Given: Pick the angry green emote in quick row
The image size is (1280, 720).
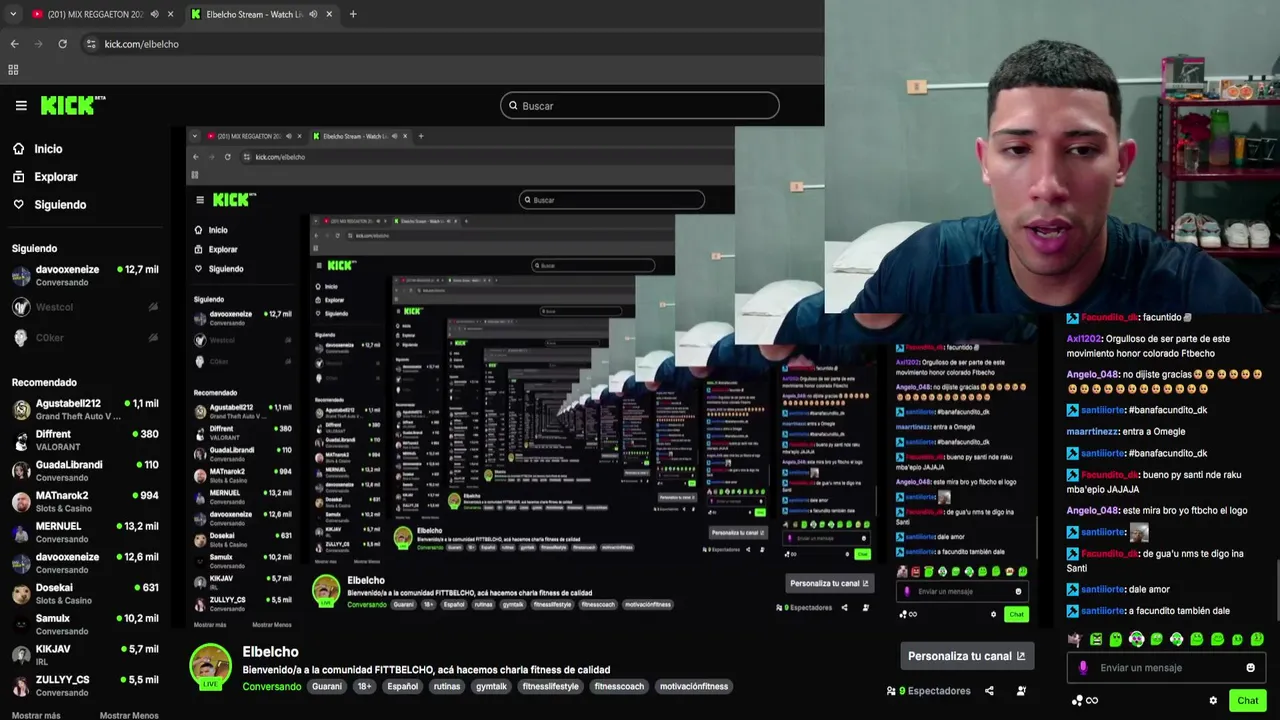Looking at the screenshot, I should [1096, 639].
